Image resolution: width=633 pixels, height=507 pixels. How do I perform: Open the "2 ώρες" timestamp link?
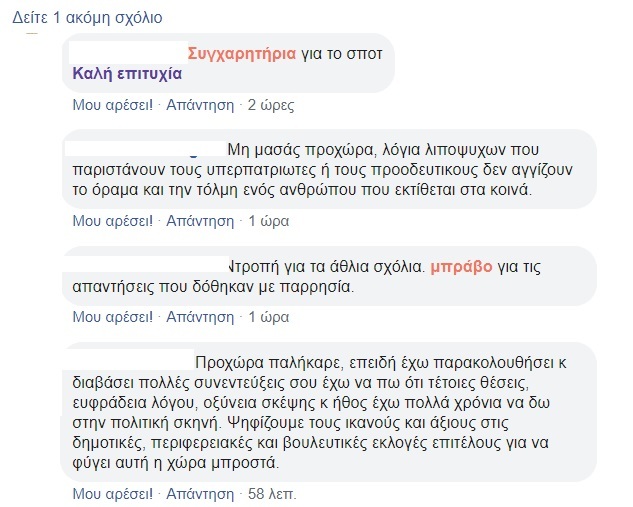(x=271, y=103)
